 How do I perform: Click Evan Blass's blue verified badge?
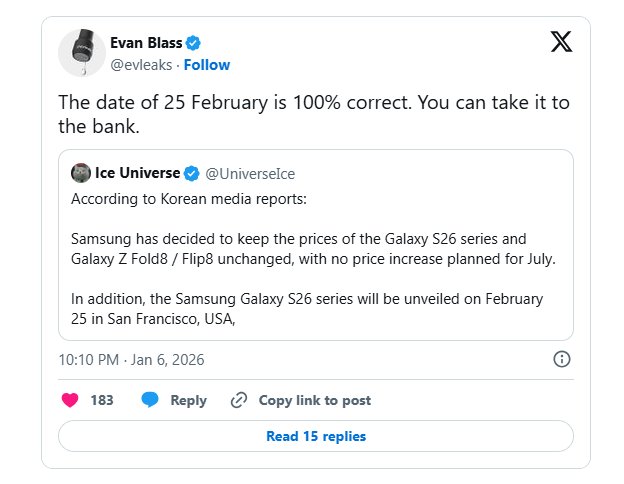point(194,43)
